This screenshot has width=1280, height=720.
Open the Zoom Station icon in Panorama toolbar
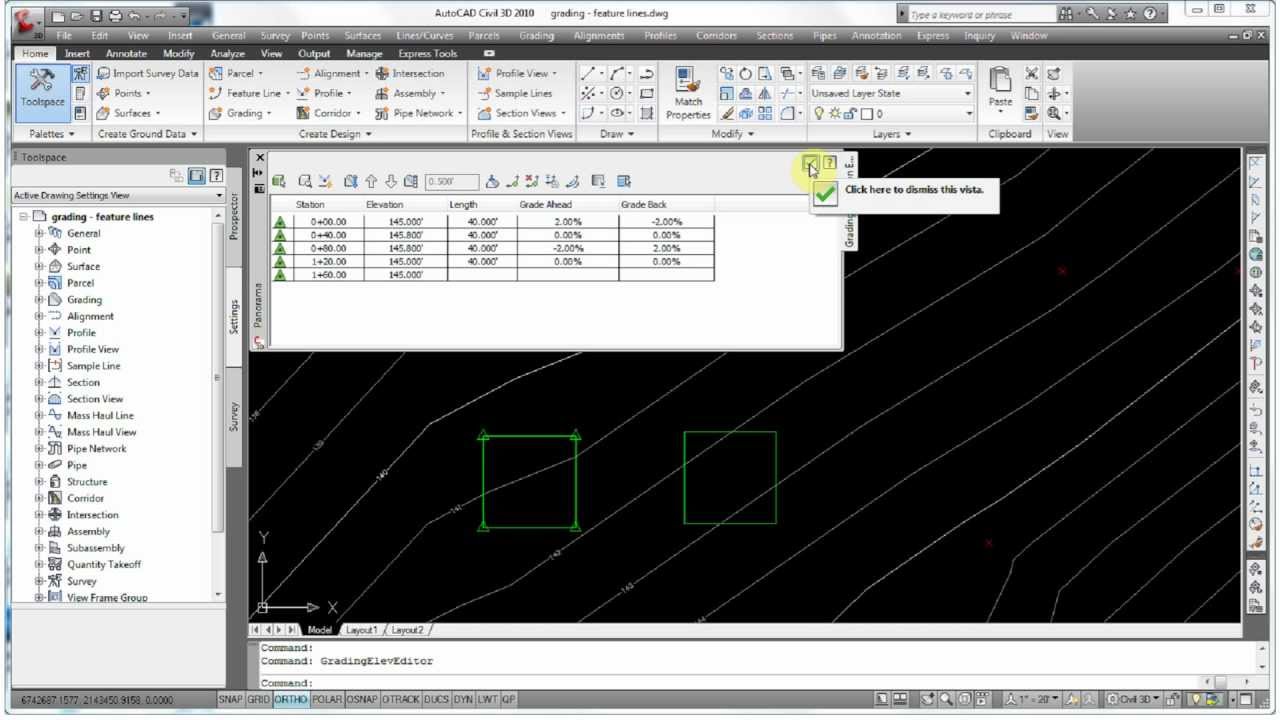[x=305, y=181]
